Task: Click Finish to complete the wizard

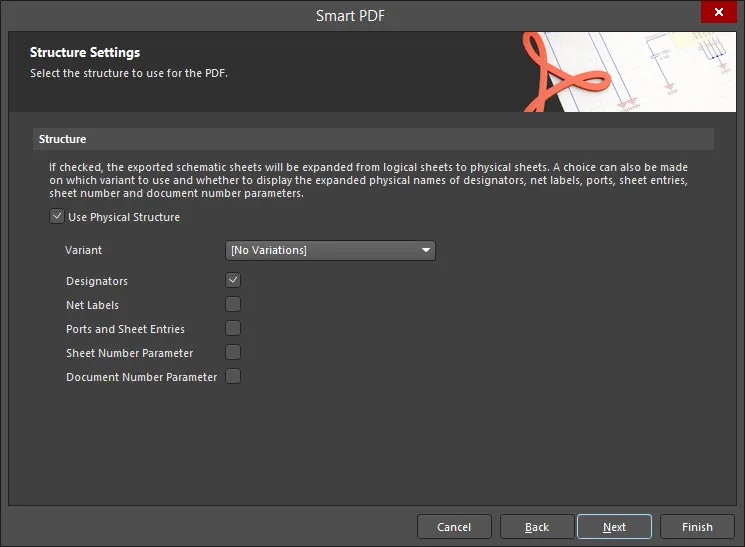Action: [x=697, y=527]
